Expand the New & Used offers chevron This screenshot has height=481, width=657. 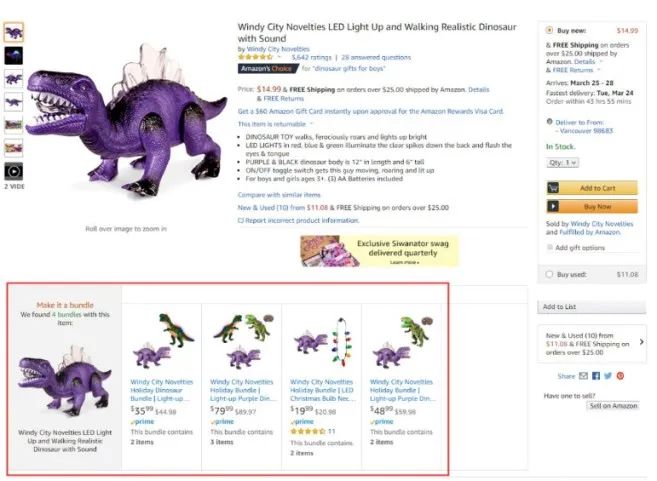[641, 342]
